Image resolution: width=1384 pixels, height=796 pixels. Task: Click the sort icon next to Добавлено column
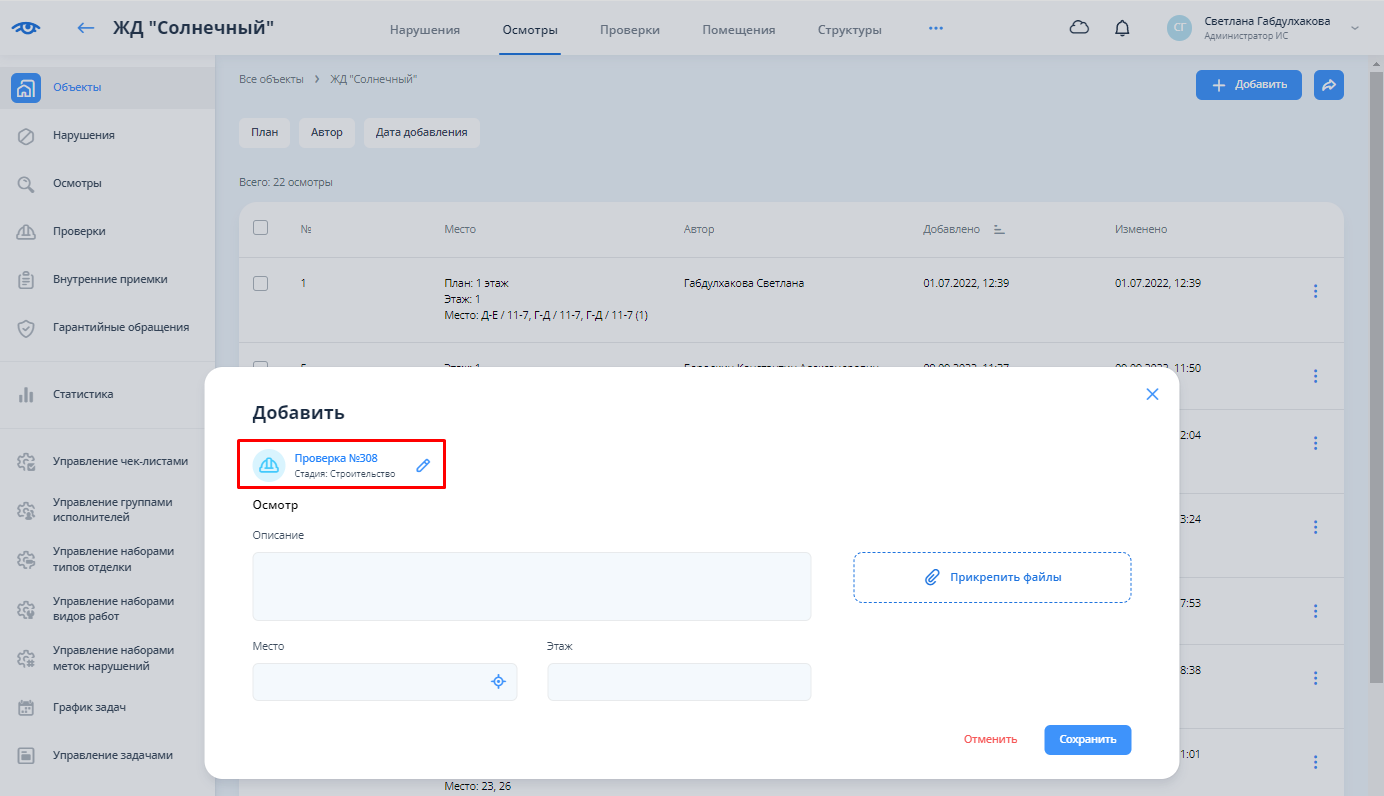(998, 229)
